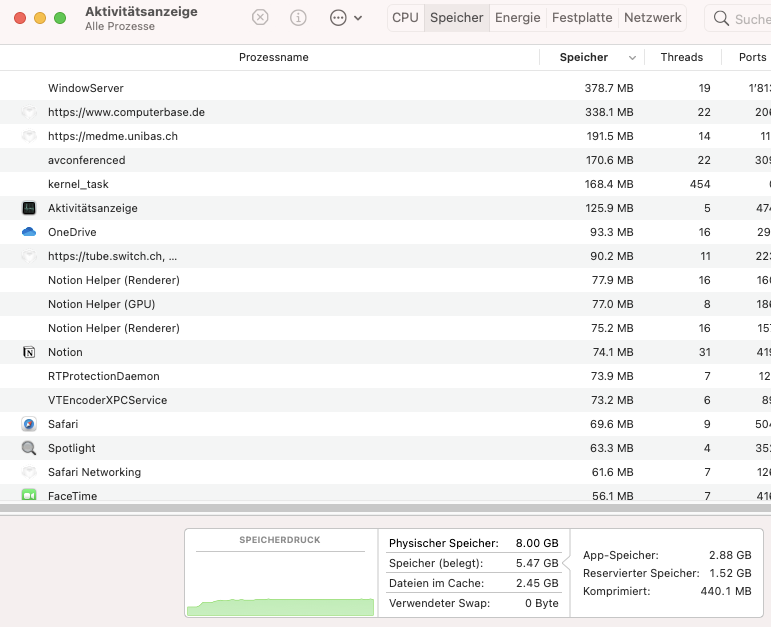Image resolution: width=771 pixels, height=627 pixels.
Task: Switch to the Festplatte tab
Action: pyautogui.click(x=582, y=18)
